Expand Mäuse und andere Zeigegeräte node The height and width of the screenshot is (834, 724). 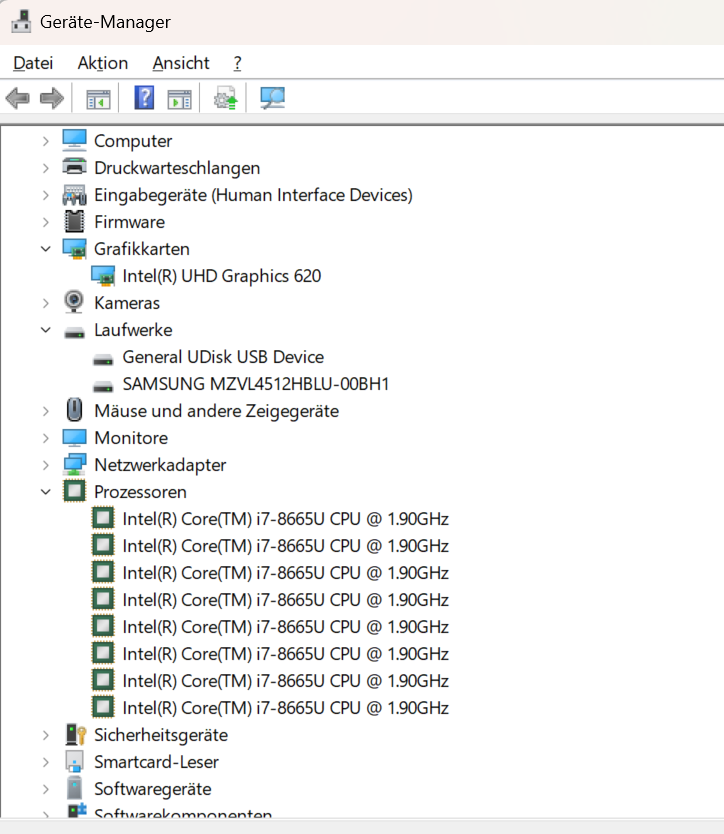point(46,412)
